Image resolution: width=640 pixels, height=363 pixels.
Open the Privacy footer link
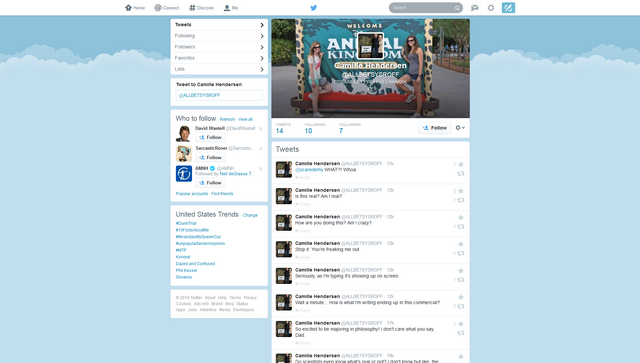pos(250,298)
